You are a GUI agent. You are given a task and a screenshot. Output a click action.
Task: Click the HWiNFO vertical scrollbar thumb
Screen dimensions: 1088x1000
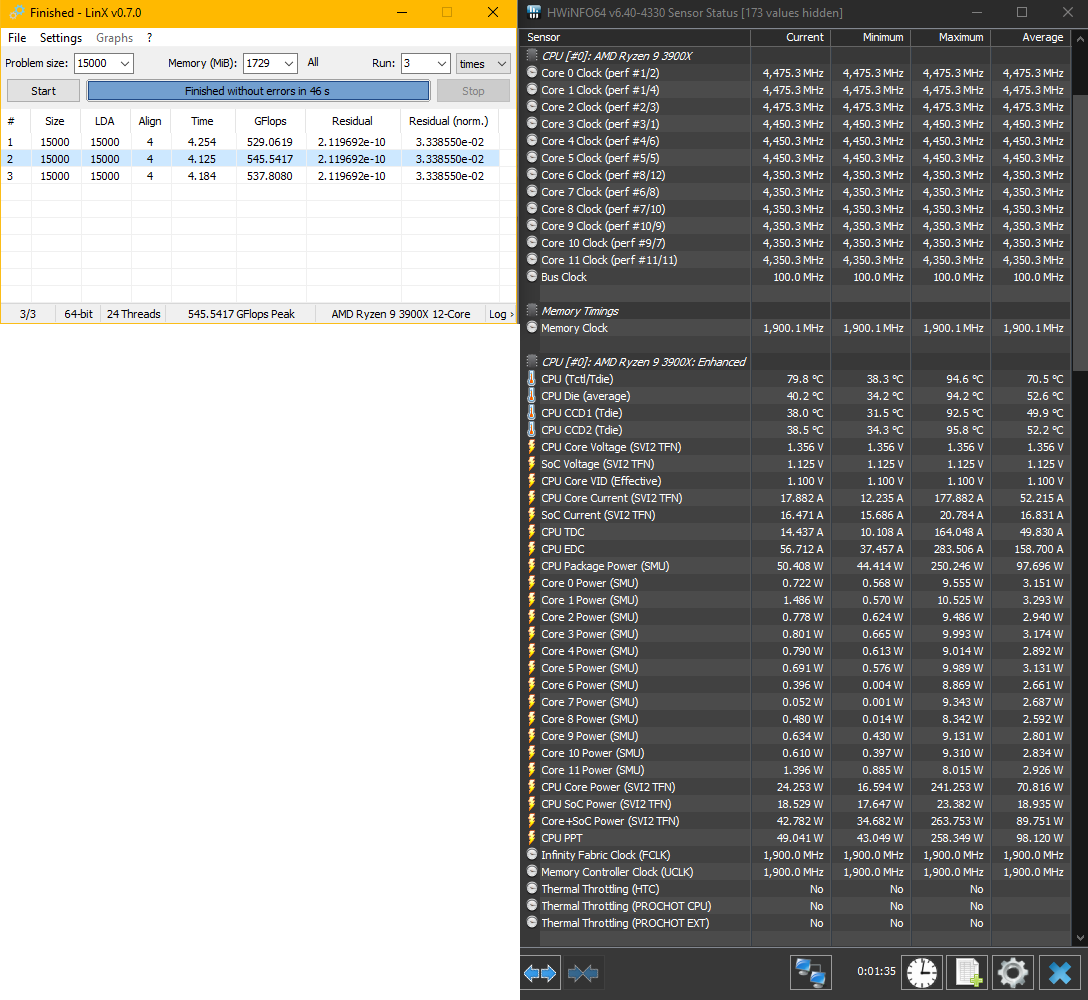(x=1080, y=233)
